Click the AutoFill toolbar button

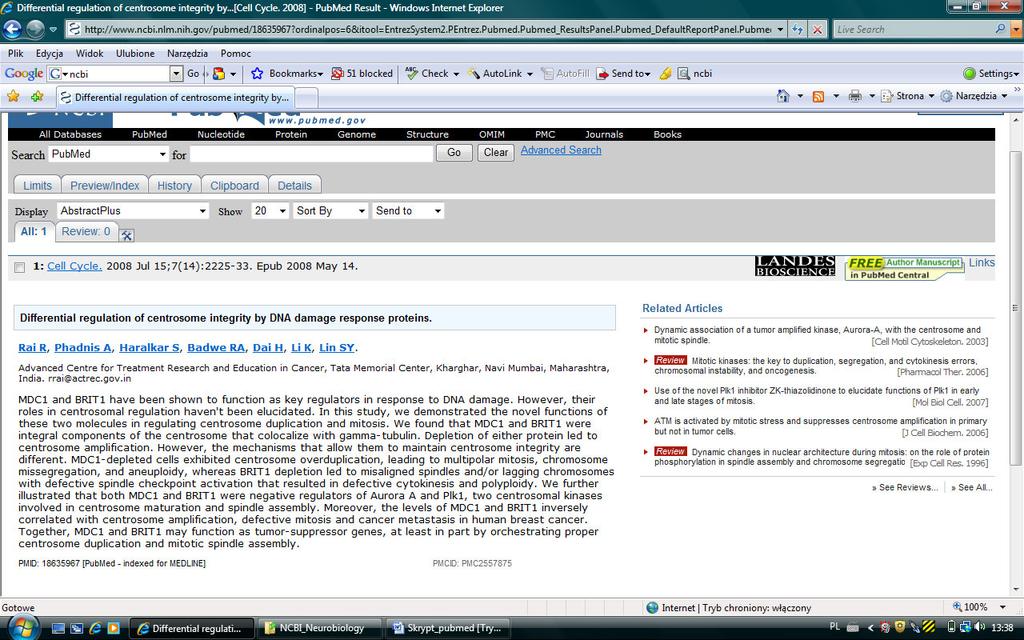coord(565,74)
